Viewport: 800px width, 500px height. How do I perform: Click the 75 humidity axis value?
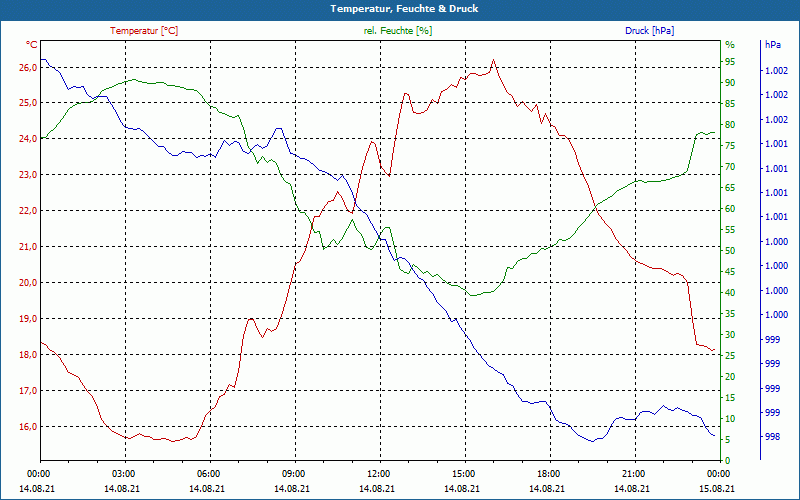point(730,146)
